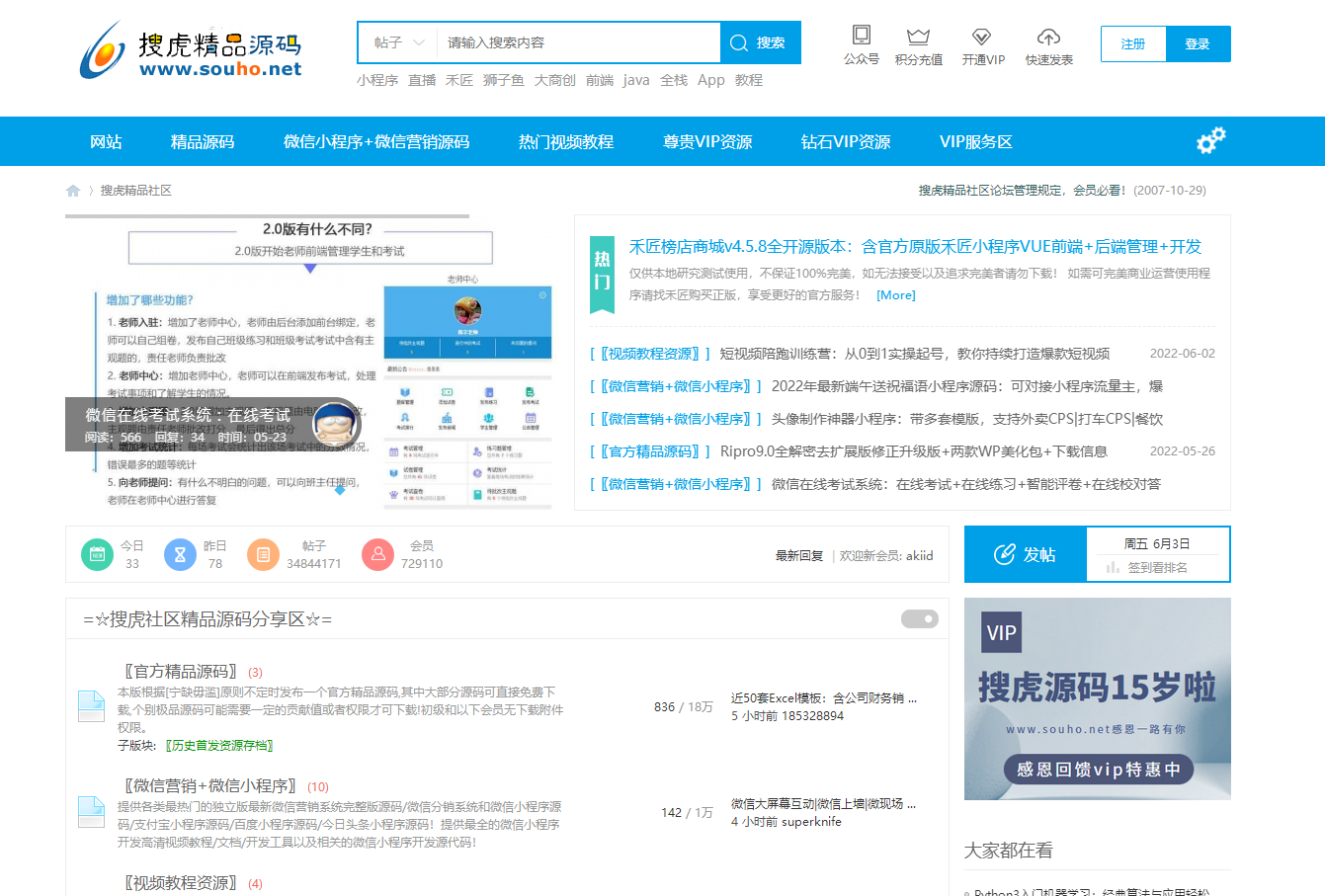Click the forum icon beside 微信营销+微信小程序
The width and height of the screenshot is (1325, 896).
(91, 812)
